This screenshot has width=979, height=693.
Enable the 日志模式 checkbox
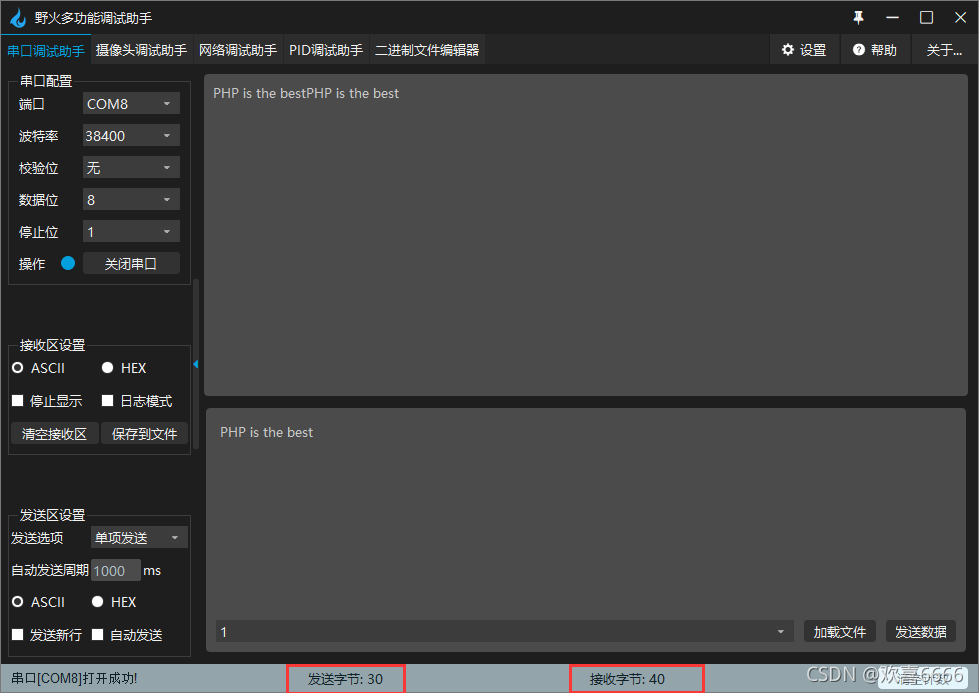pyautogui.click(x=107, y=401)
